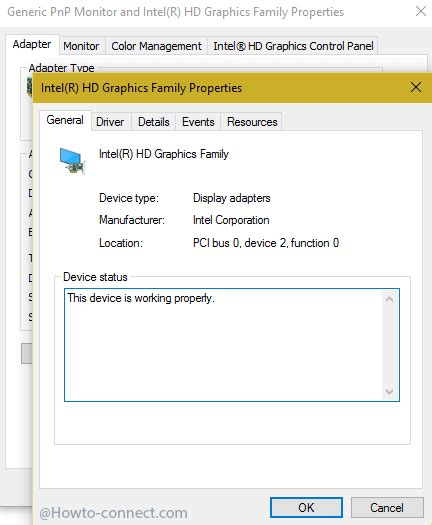This screenshot has height=525, width=432.
Task: Confirm with the OK button
Action: pos(306,508)
